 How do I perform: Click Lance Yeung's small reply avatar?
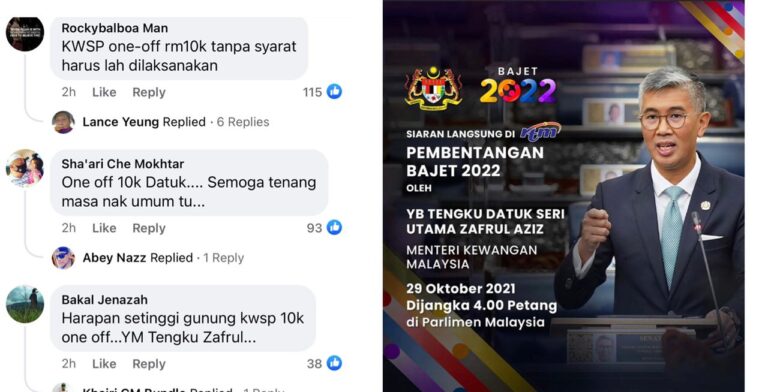(x=63, y=122)
